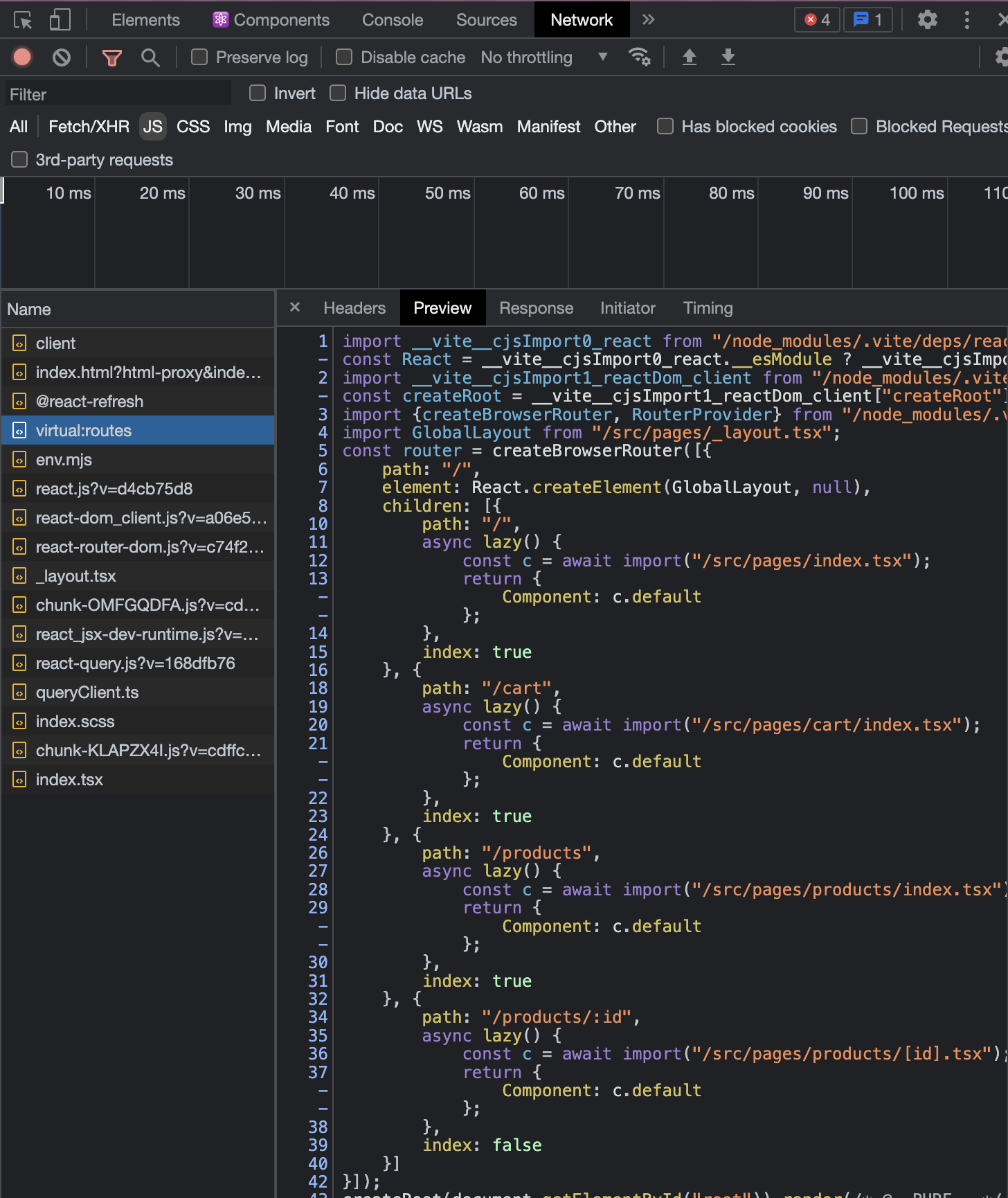Select the react.js?v=d4cb75d8 request
Image resolution: width=1008 pixels, height=1198 pixels.
click(137, 489)
